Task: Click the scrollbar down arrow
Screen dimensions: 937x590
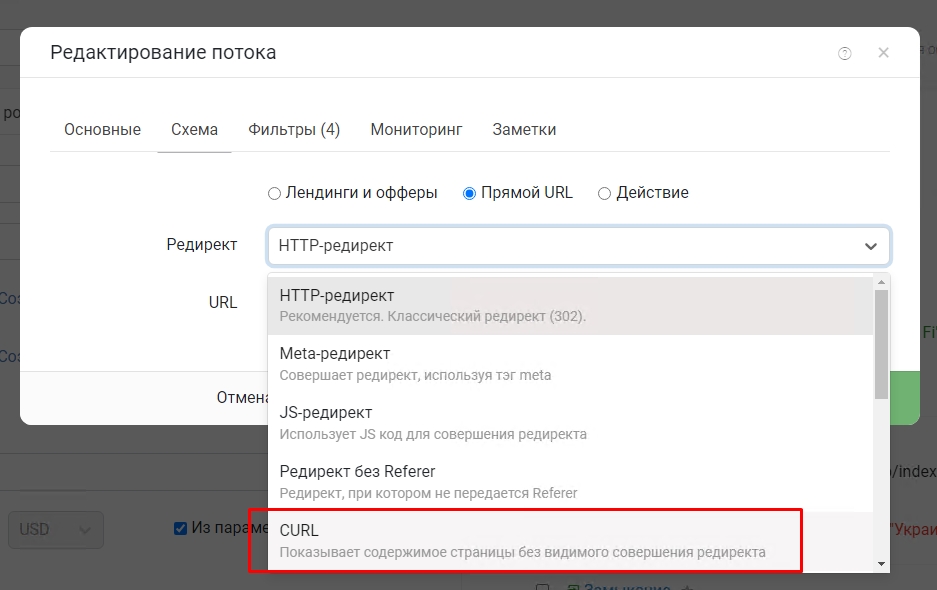Action: 881,563
